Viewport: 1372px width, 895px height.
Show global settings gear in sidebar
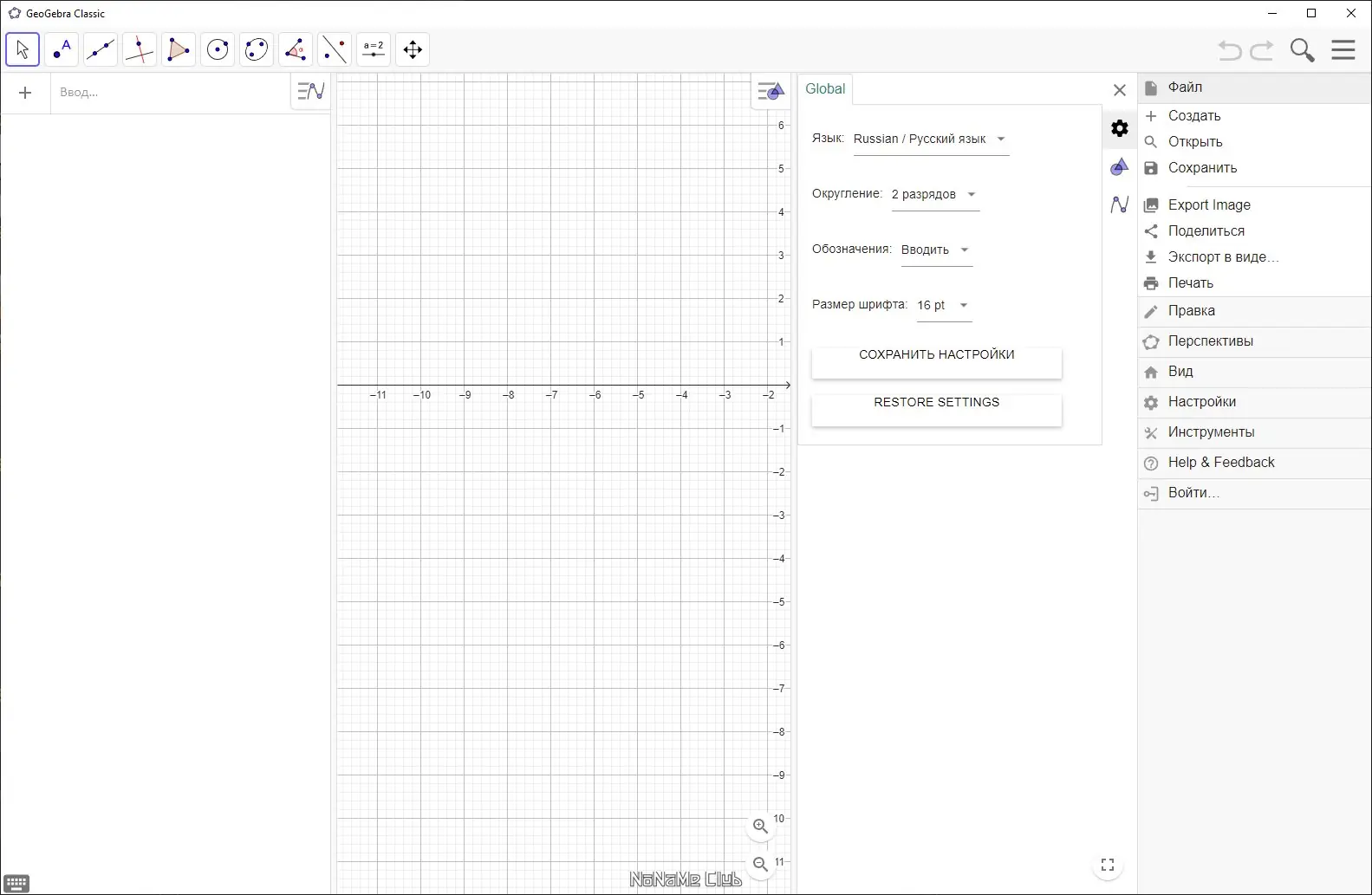pos(1120,128)
